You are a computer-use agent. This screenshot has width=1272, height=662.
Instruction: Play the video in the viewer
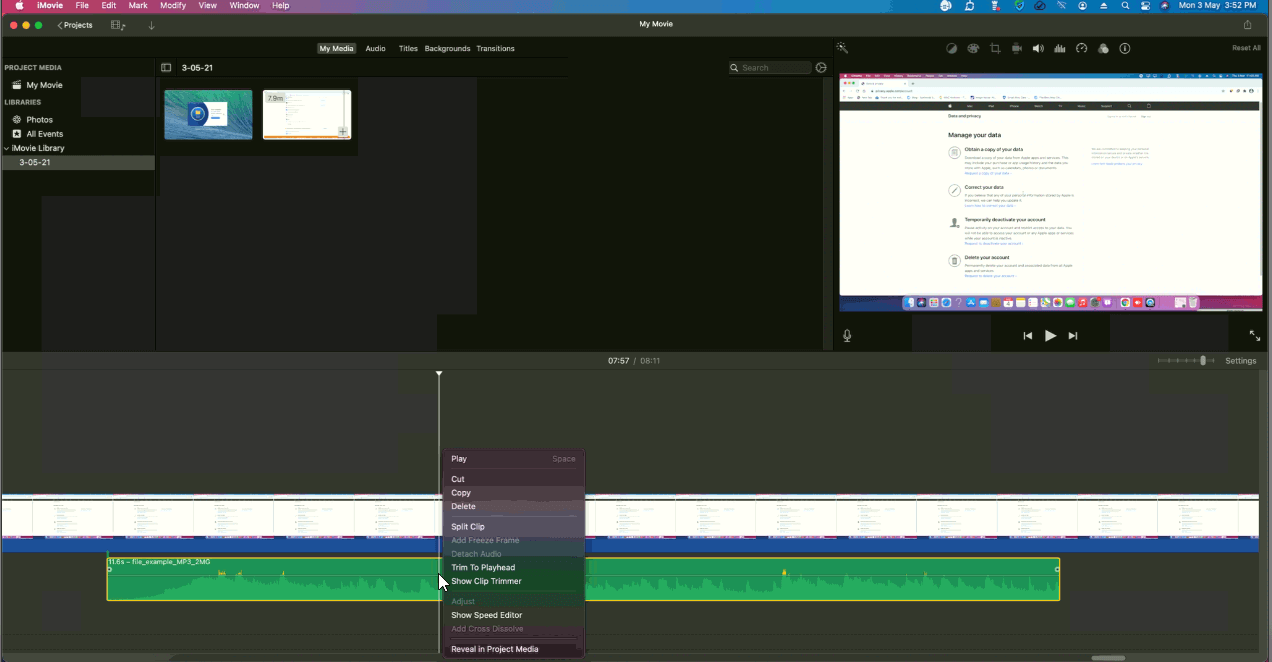(x=1050, y=336)
